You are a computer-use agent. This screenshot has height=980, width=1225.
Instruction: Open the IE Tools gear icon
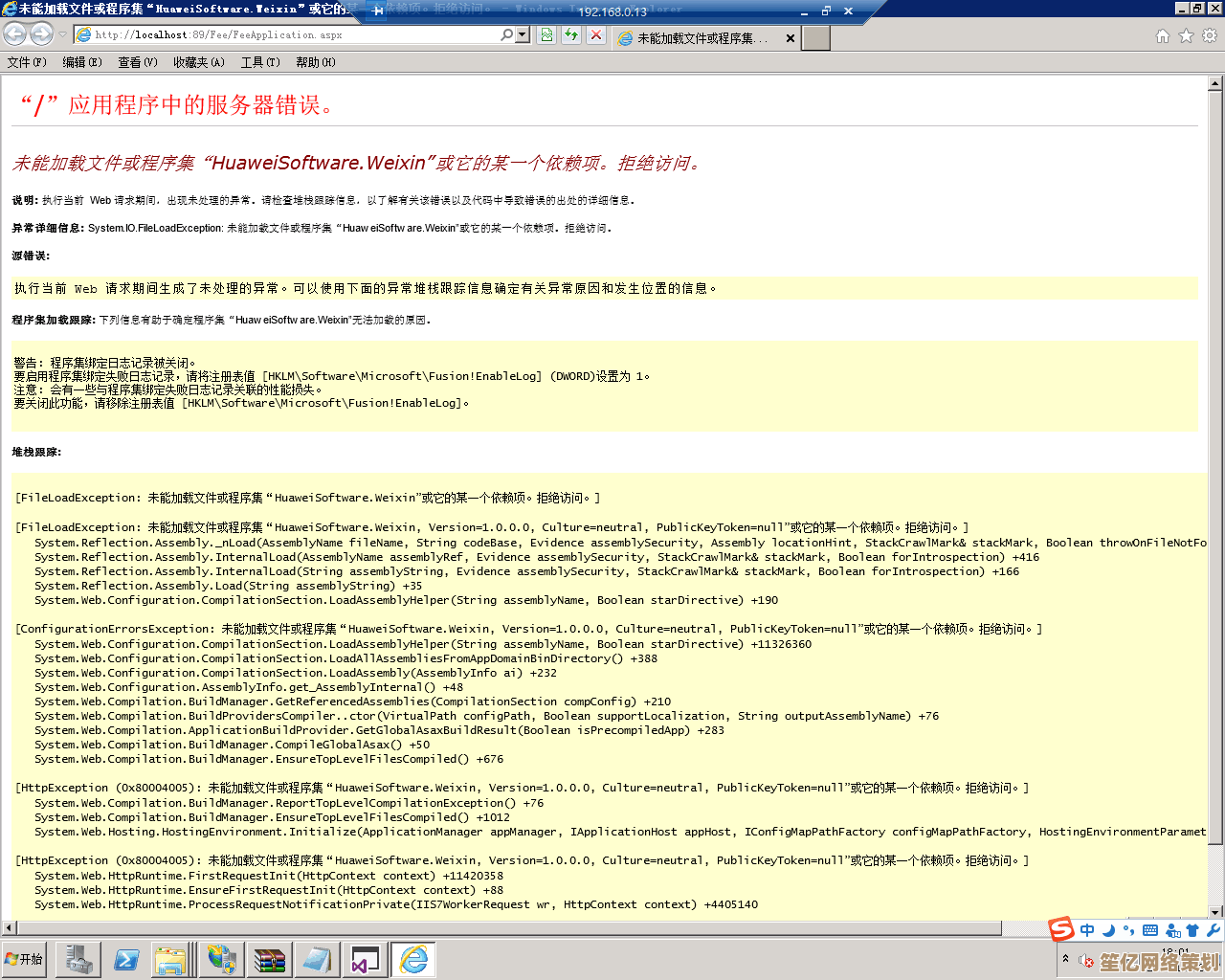[1209, 36]
